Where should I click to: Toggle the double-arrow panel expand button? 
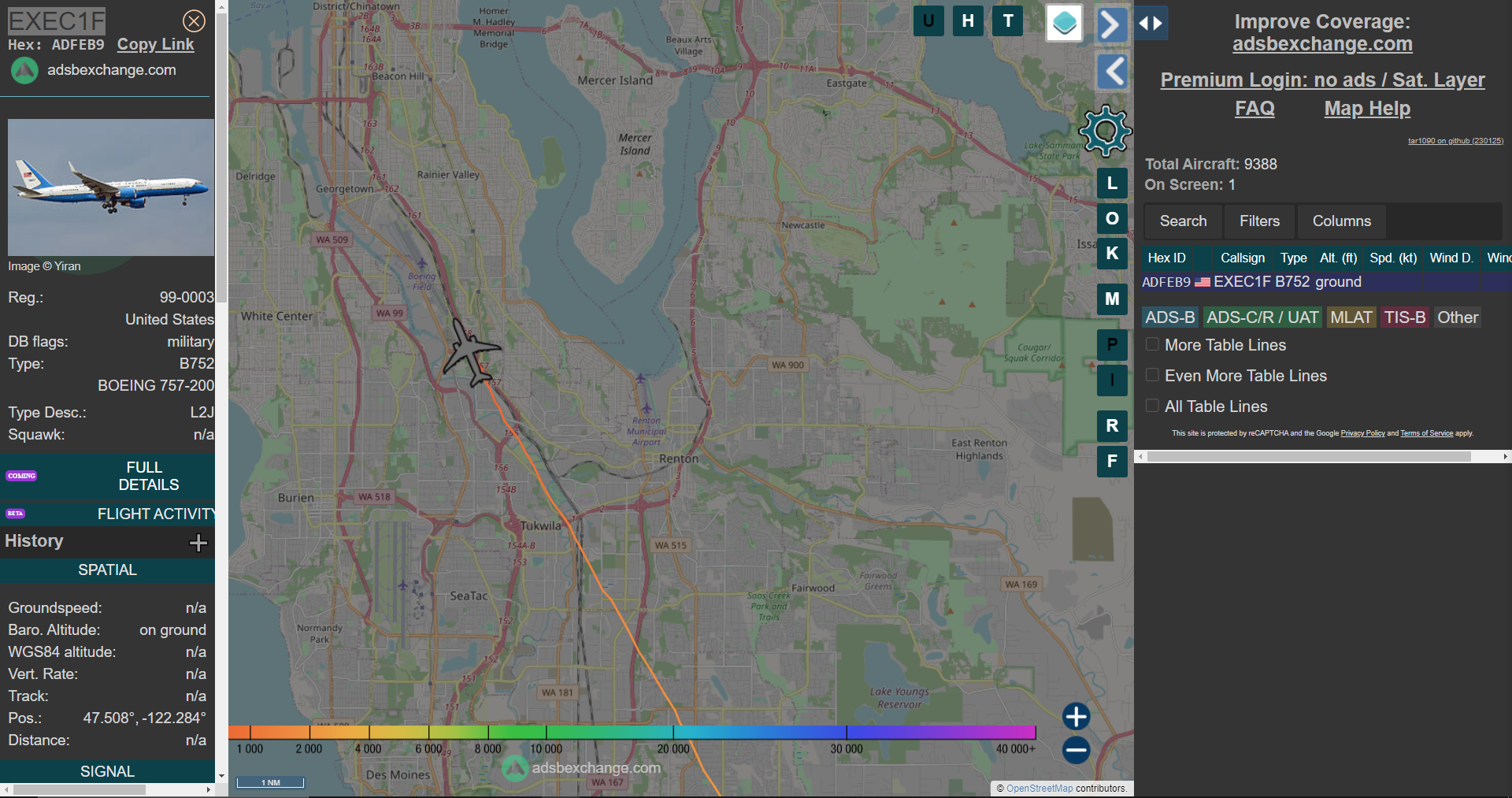click(x=1151, y=24)
